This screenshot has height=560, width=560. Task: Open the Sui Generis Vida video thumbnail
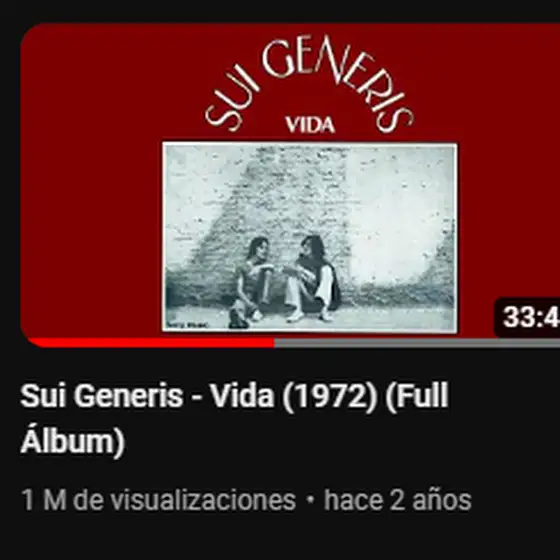point(290,184)
